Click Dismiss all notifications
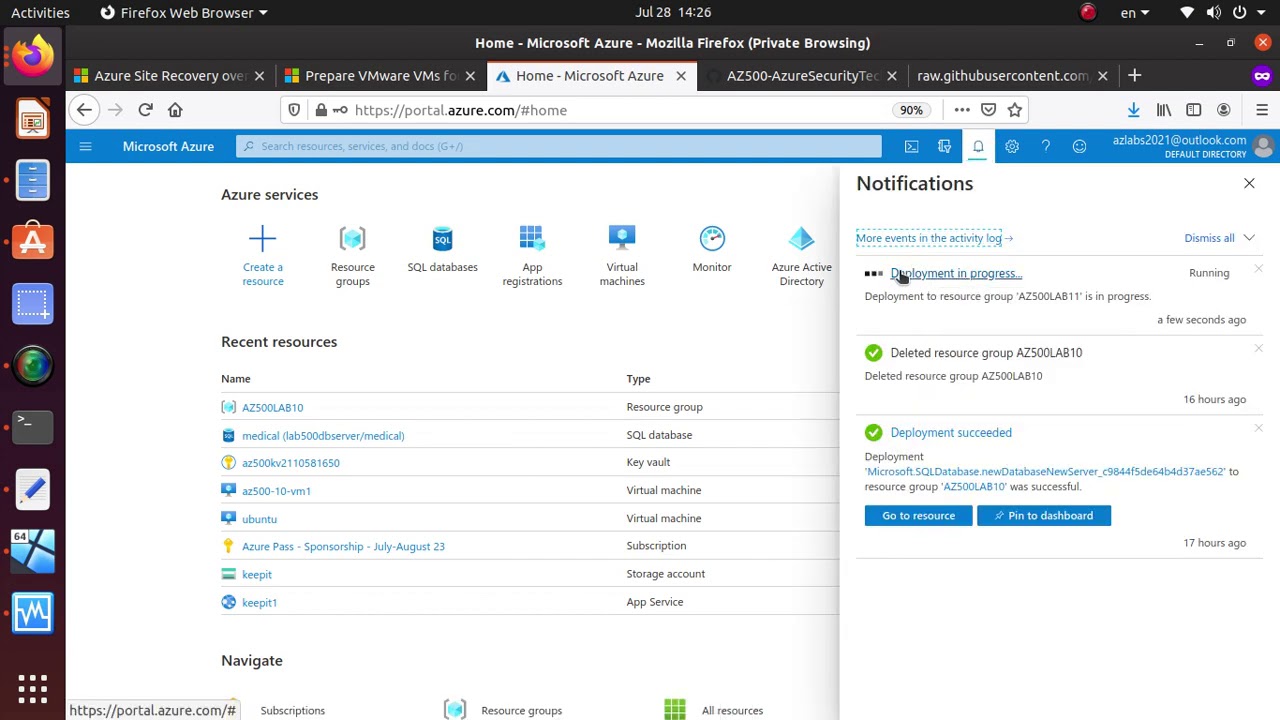Image resolution: width=1280 pixels, height=720 pixels. (1209, 238)
